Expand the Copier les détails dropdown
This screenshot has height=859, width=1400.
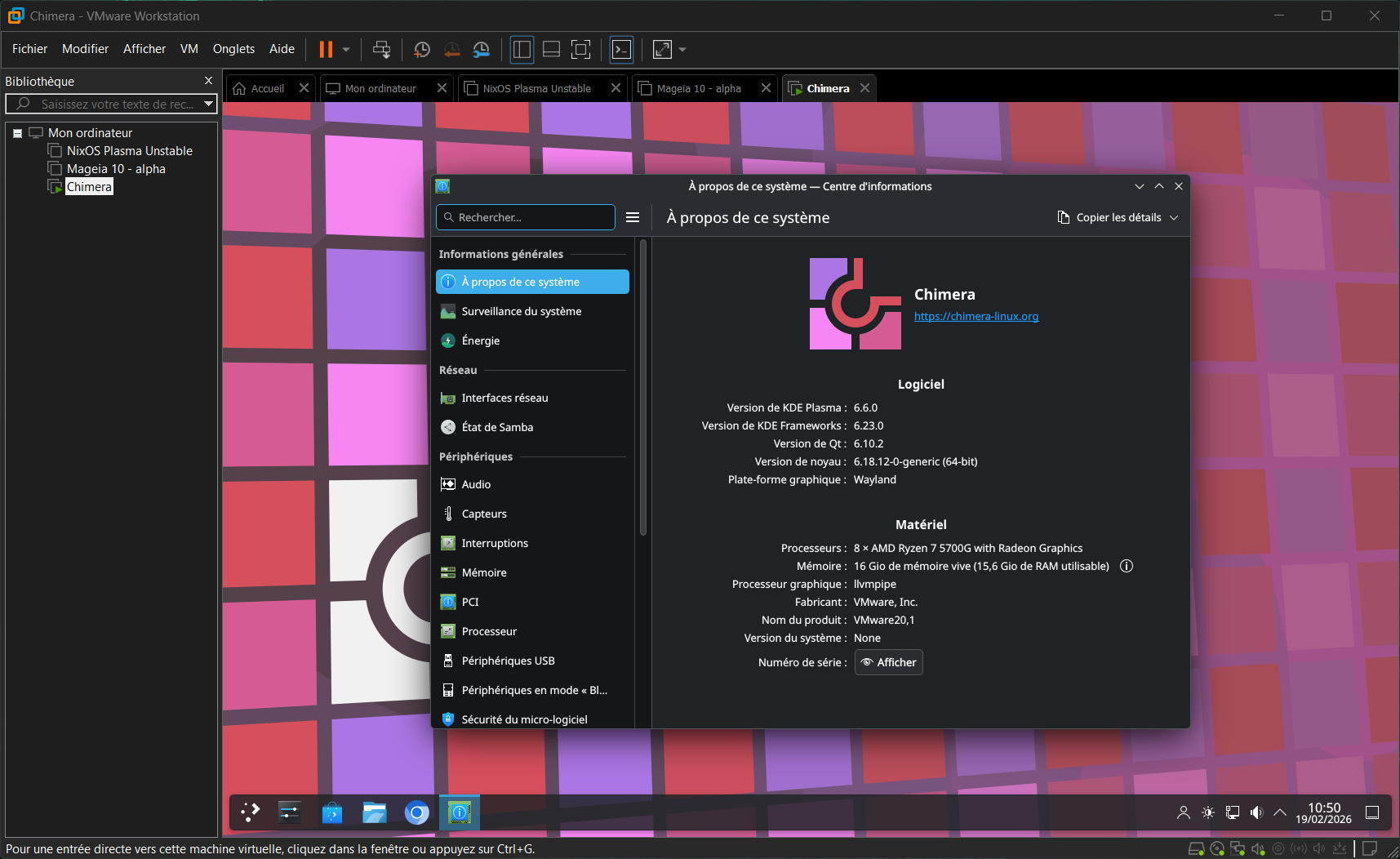[1174, 218]
